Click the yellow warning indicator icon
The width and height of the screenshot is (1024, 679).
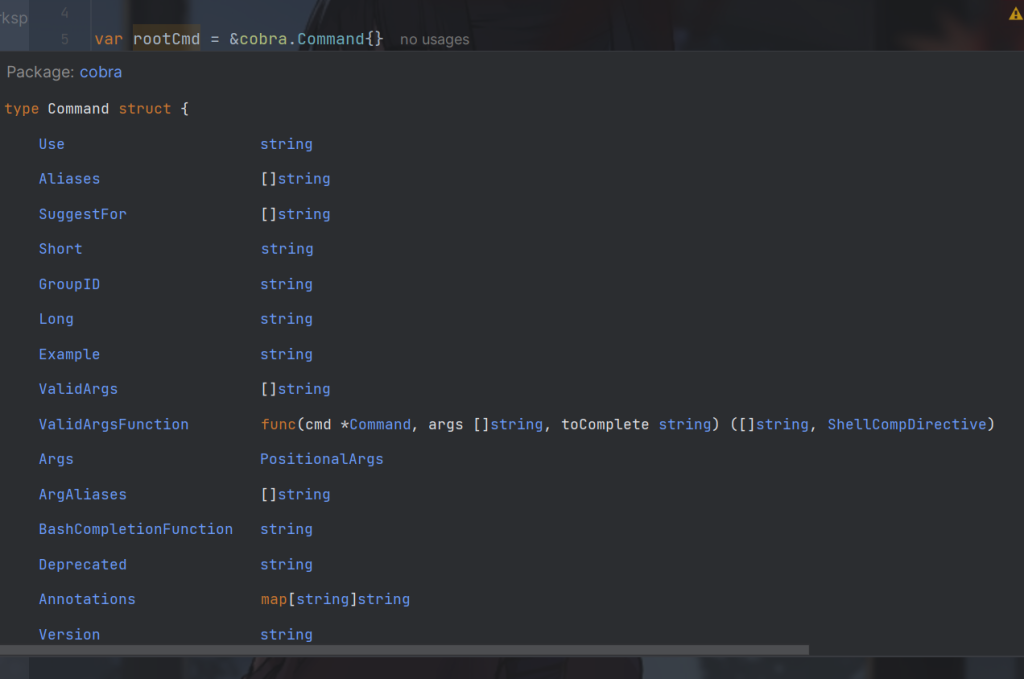[1015, 14]
